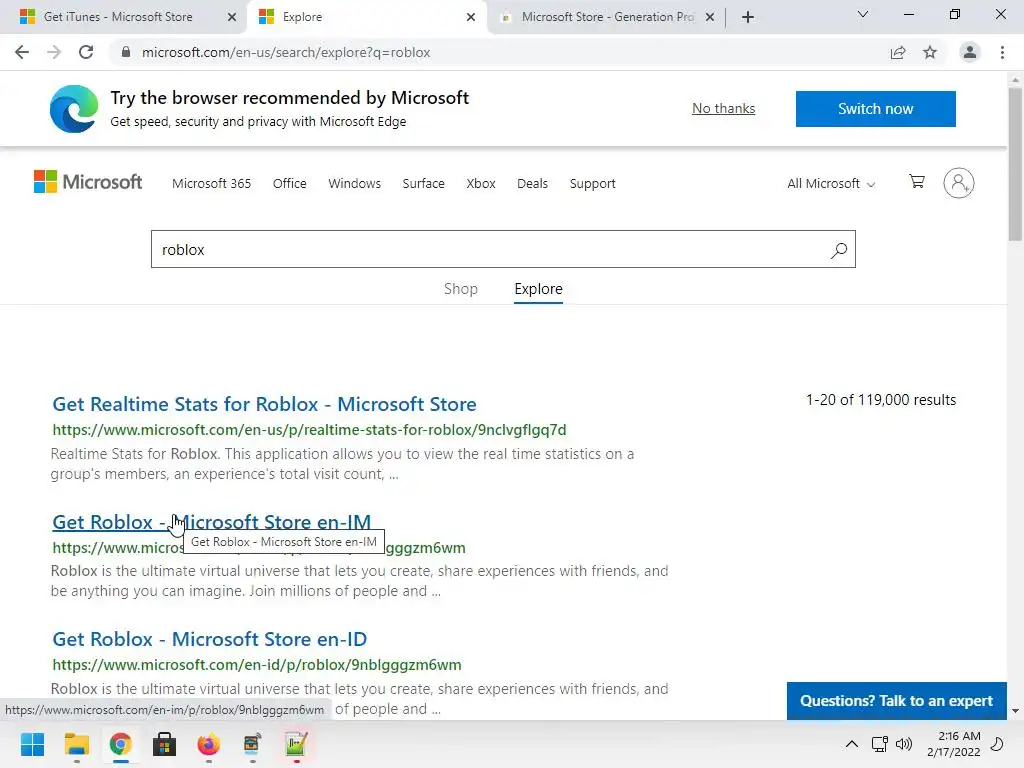Open a new browser tab
Screen dimensions: 1024x768
748,17
